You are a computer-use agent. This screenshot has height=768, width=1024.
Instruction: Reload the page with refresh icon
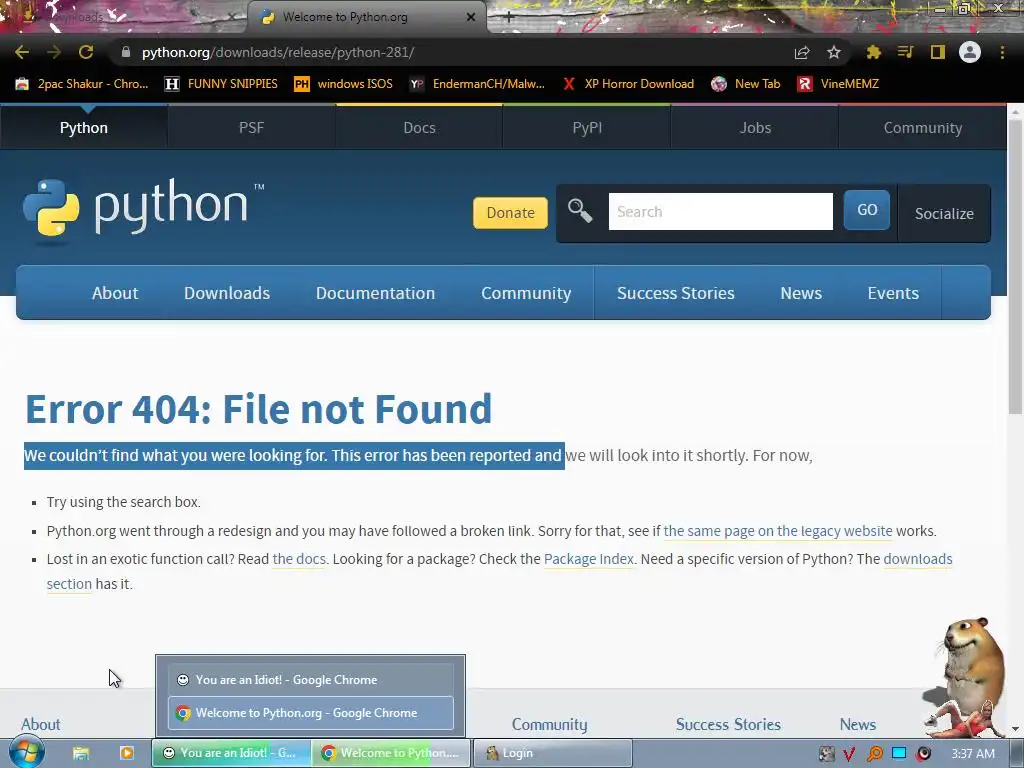86,52
